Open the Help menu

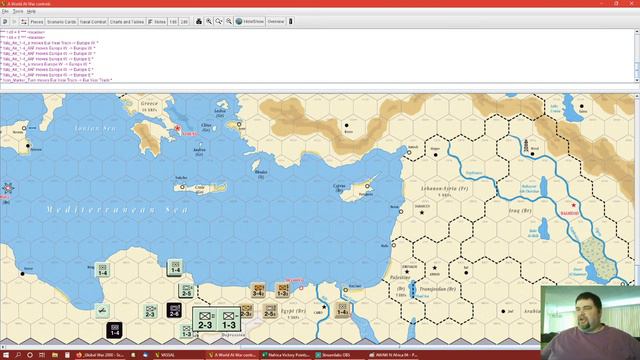pos(31,11)
